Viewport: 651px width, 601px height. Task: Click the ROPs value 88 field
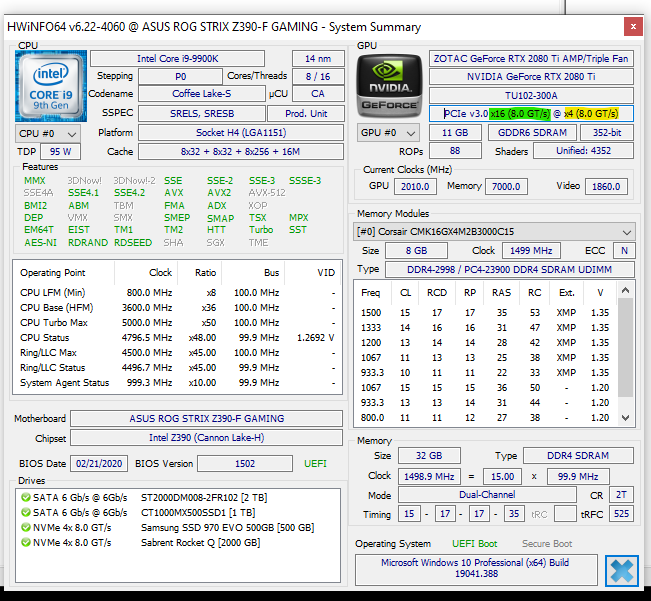pos(455,151)
